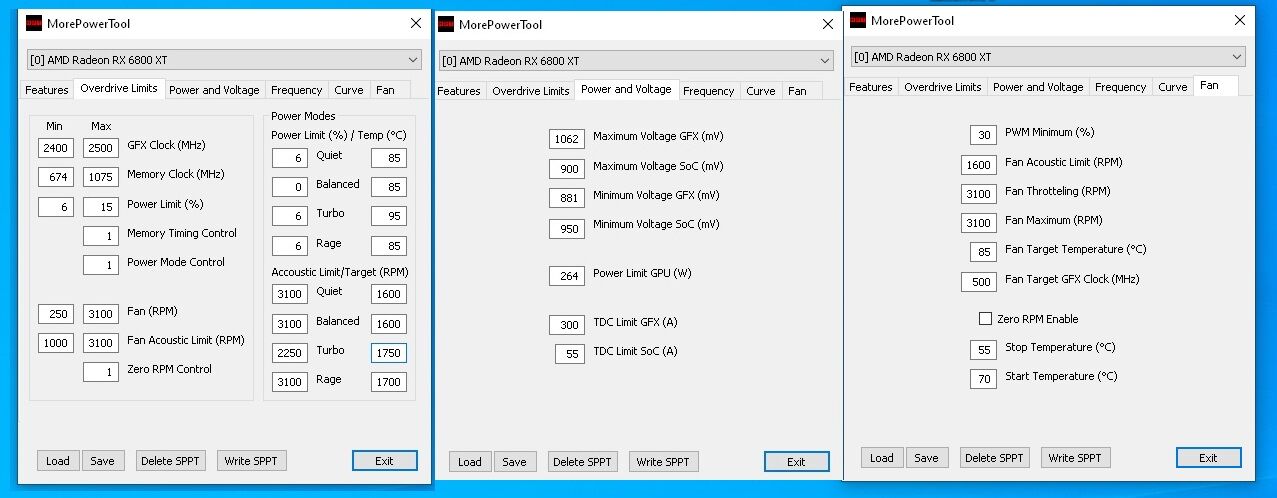Click the Memory Clock maximum field 1075
The image size is (1277, 498).
tap(101, 177)
